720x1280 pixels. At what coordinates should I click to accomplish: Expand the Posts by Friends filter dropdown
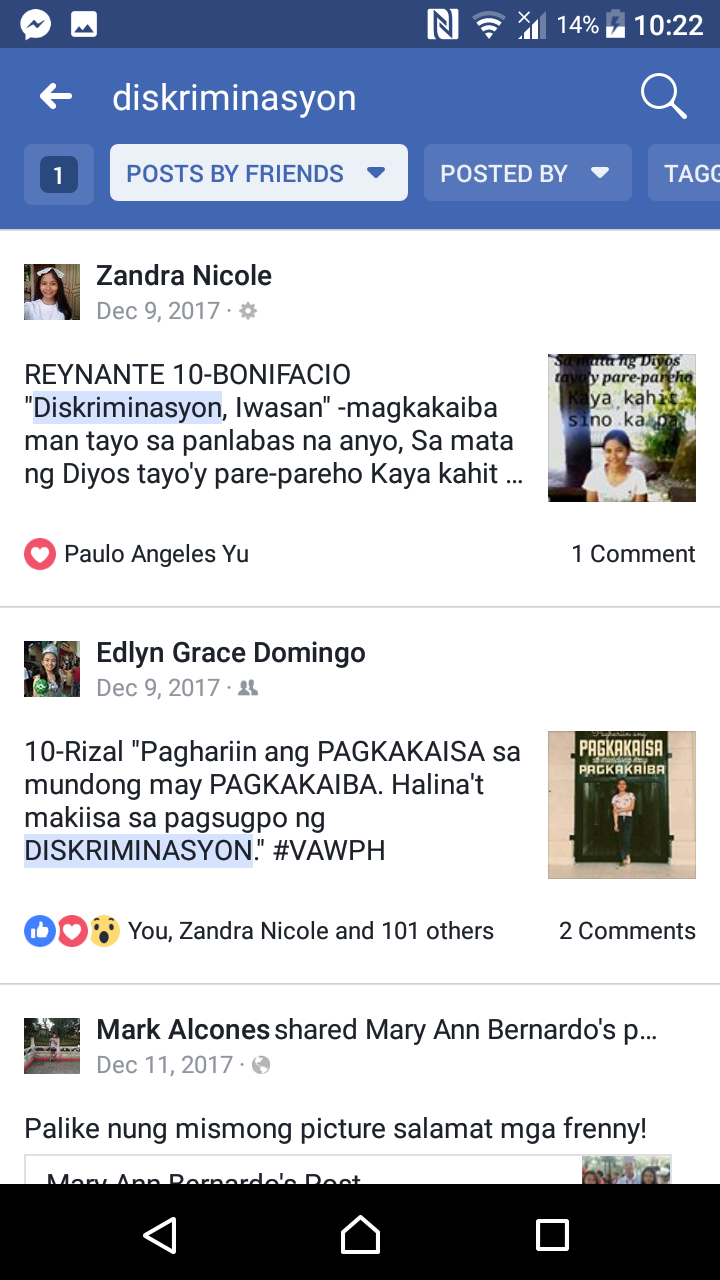259,173
